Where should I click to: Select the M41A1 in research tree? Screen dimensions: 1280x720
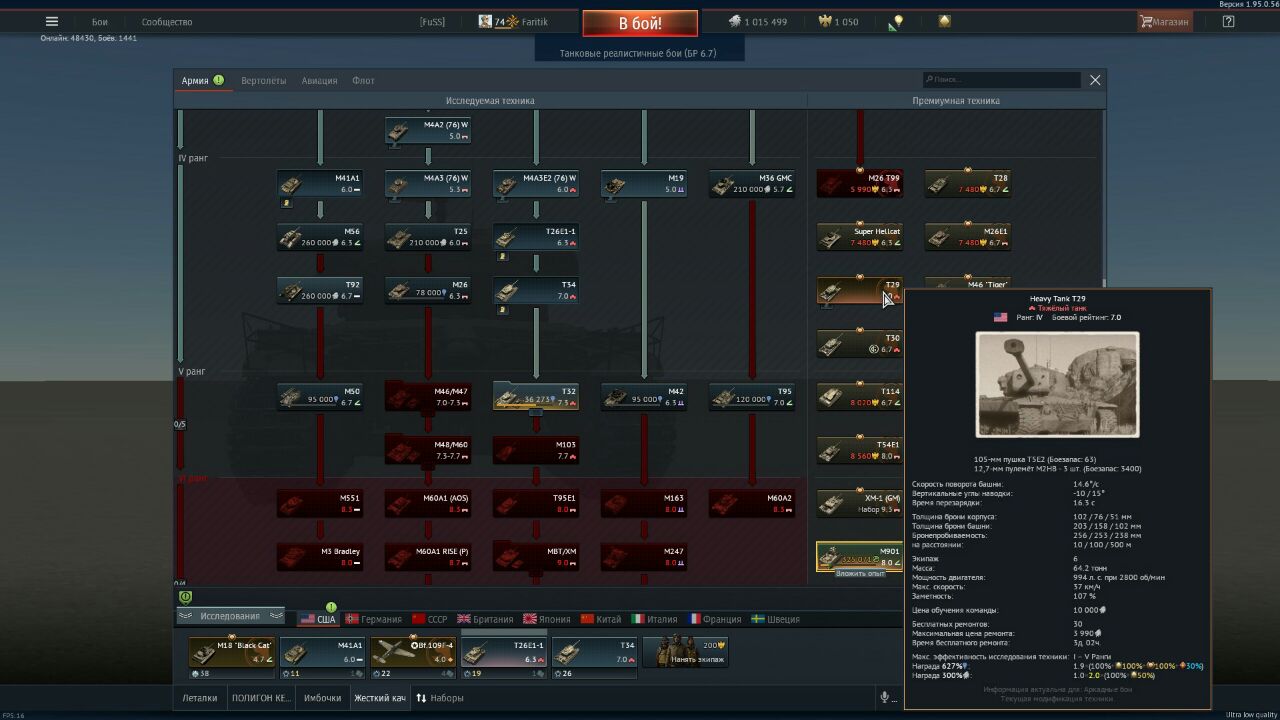pos(320,184)
